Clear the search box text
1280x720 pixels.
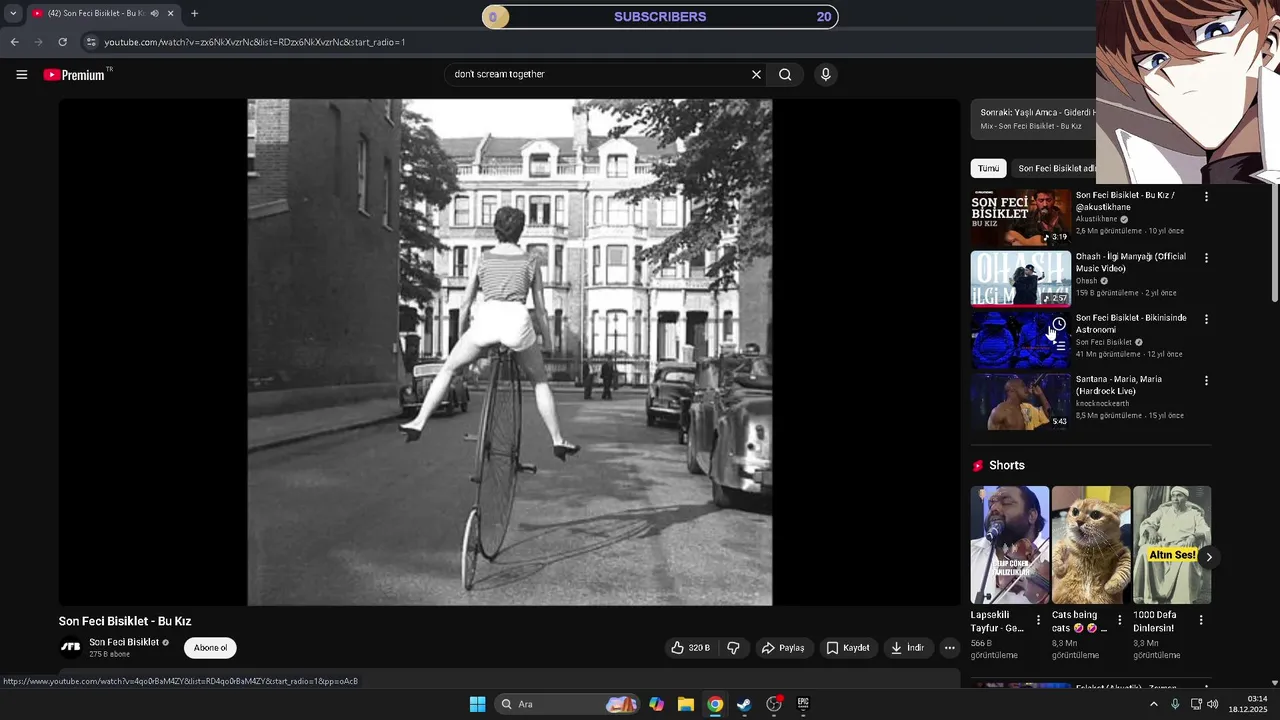point(756,74)
